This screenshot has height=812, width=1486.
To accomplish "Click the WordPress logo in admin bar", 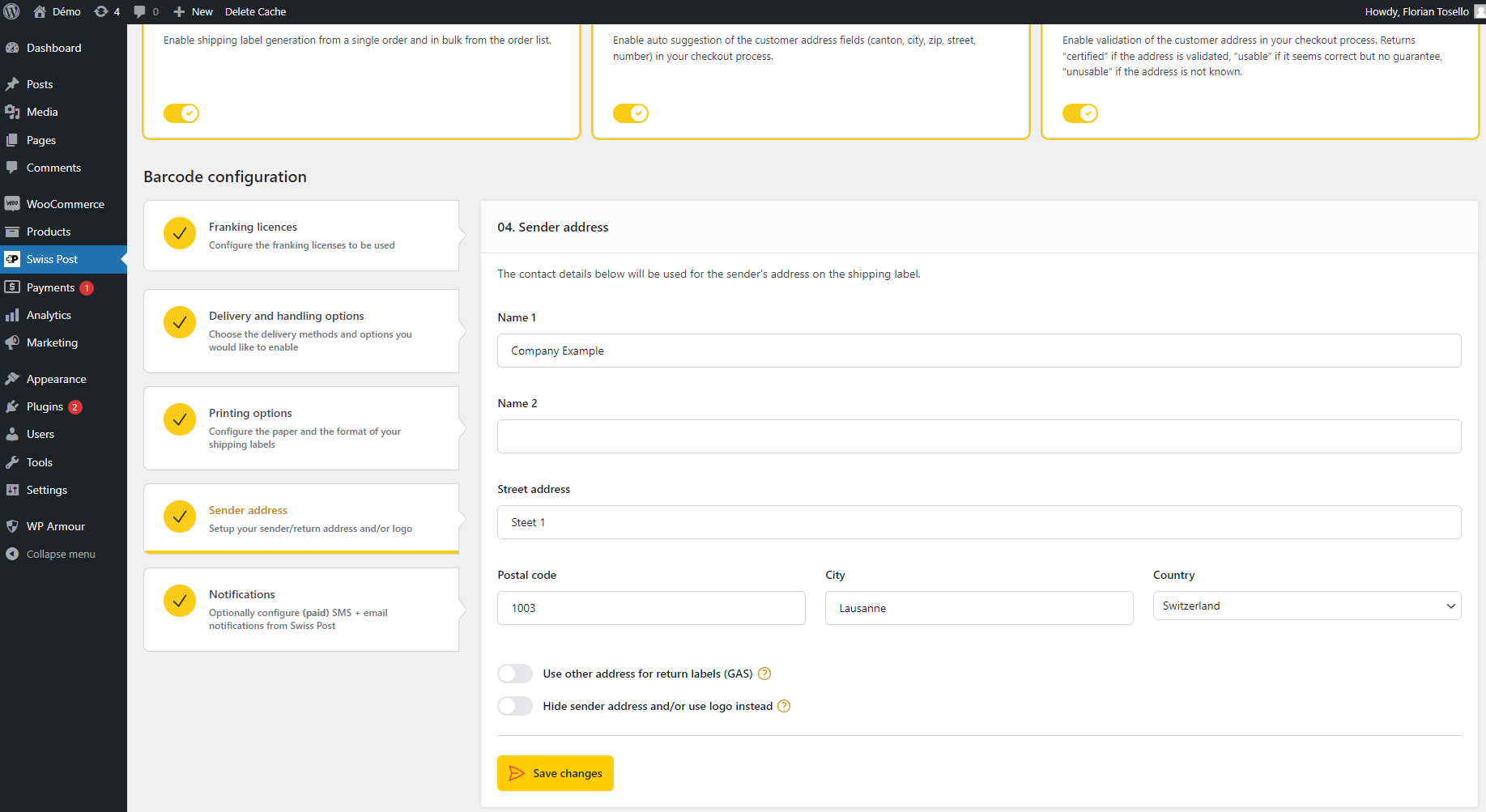I will (x=11, y=11).
